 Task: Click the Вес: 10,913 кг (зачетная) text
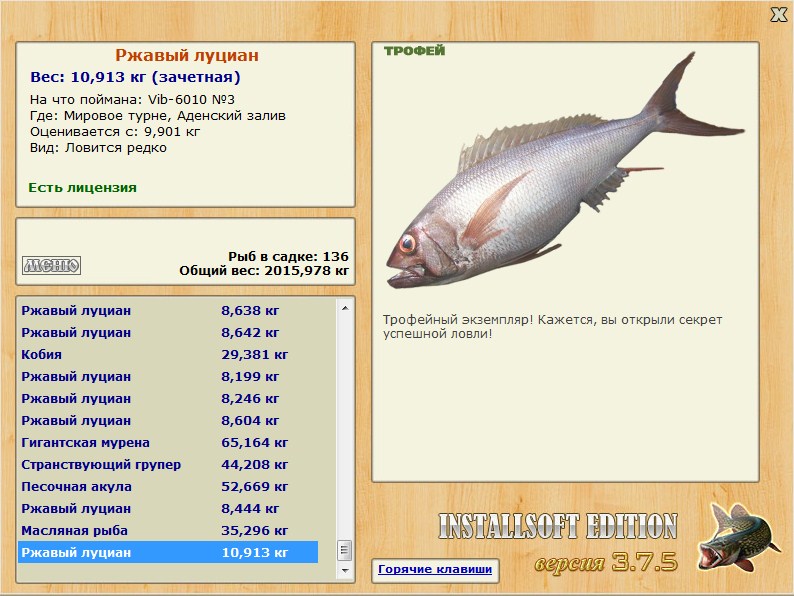pos(135,77)
